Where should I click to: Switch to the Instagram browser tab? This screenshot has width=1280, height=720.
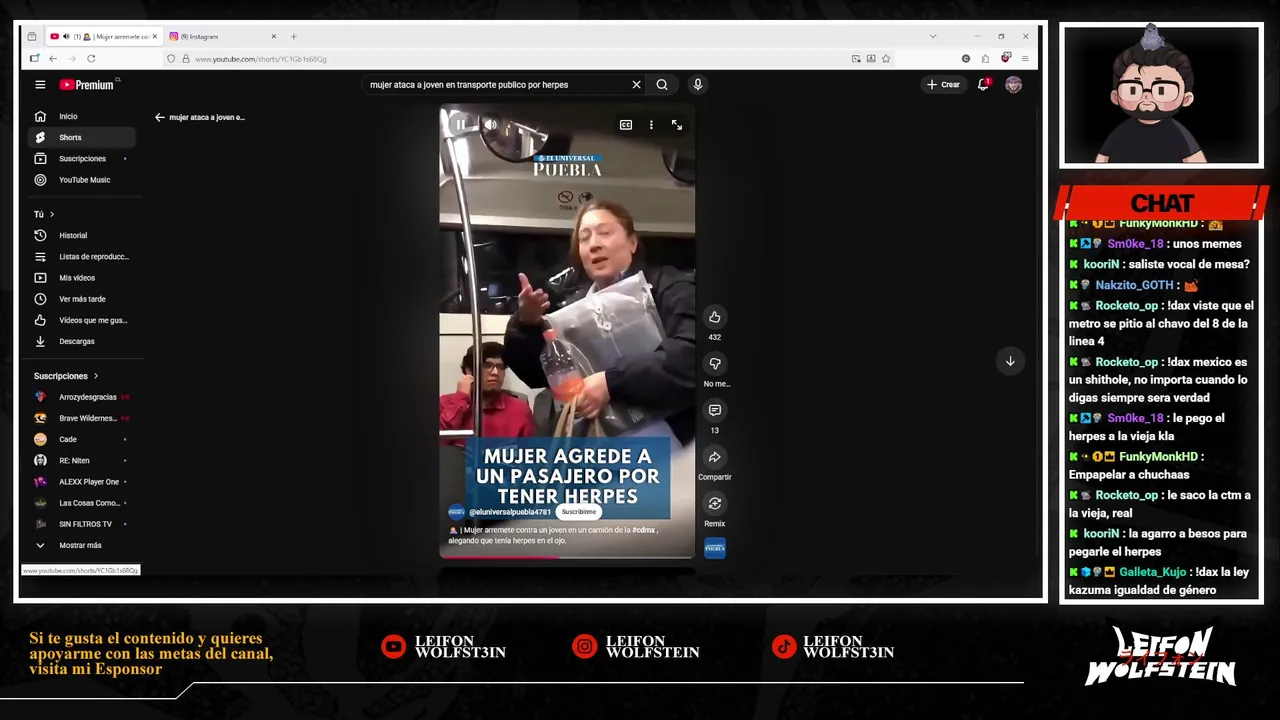pos(220,37)
